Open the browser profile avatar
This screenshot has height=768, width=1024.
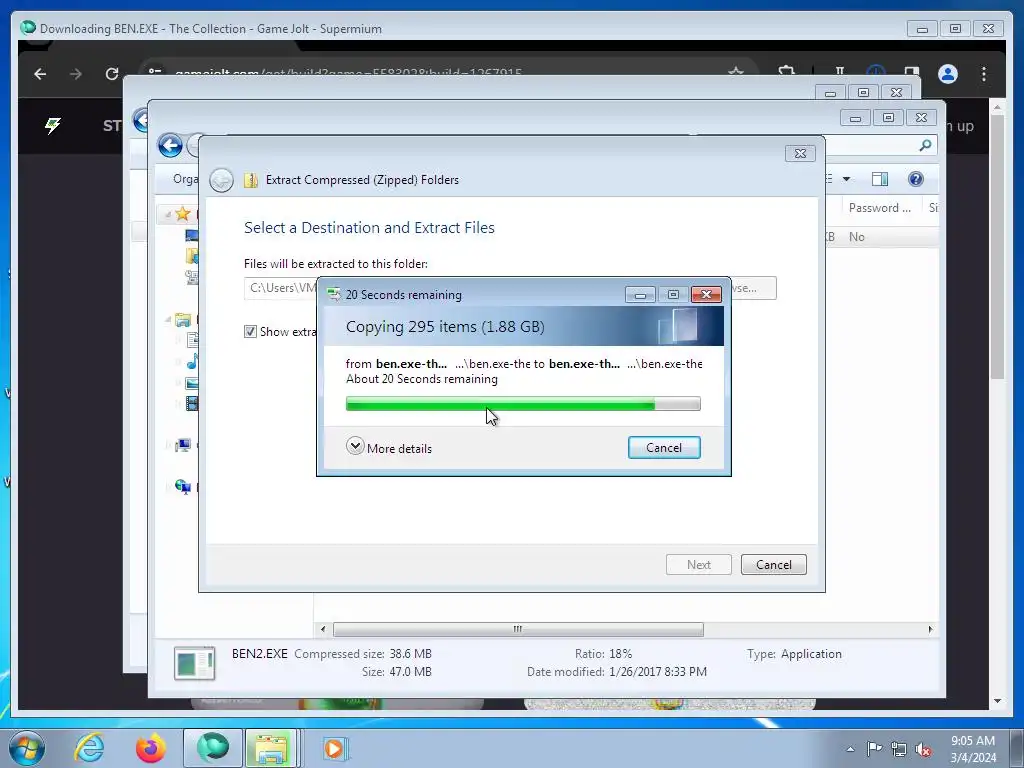[x=948, y=74]
